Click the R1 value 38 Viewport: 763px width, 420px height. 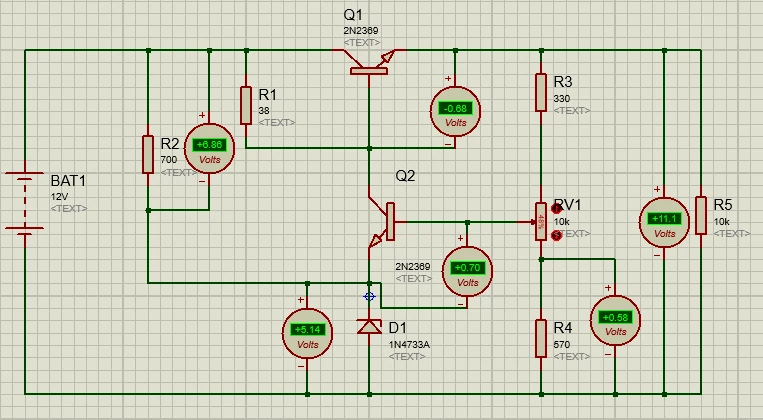264,111
